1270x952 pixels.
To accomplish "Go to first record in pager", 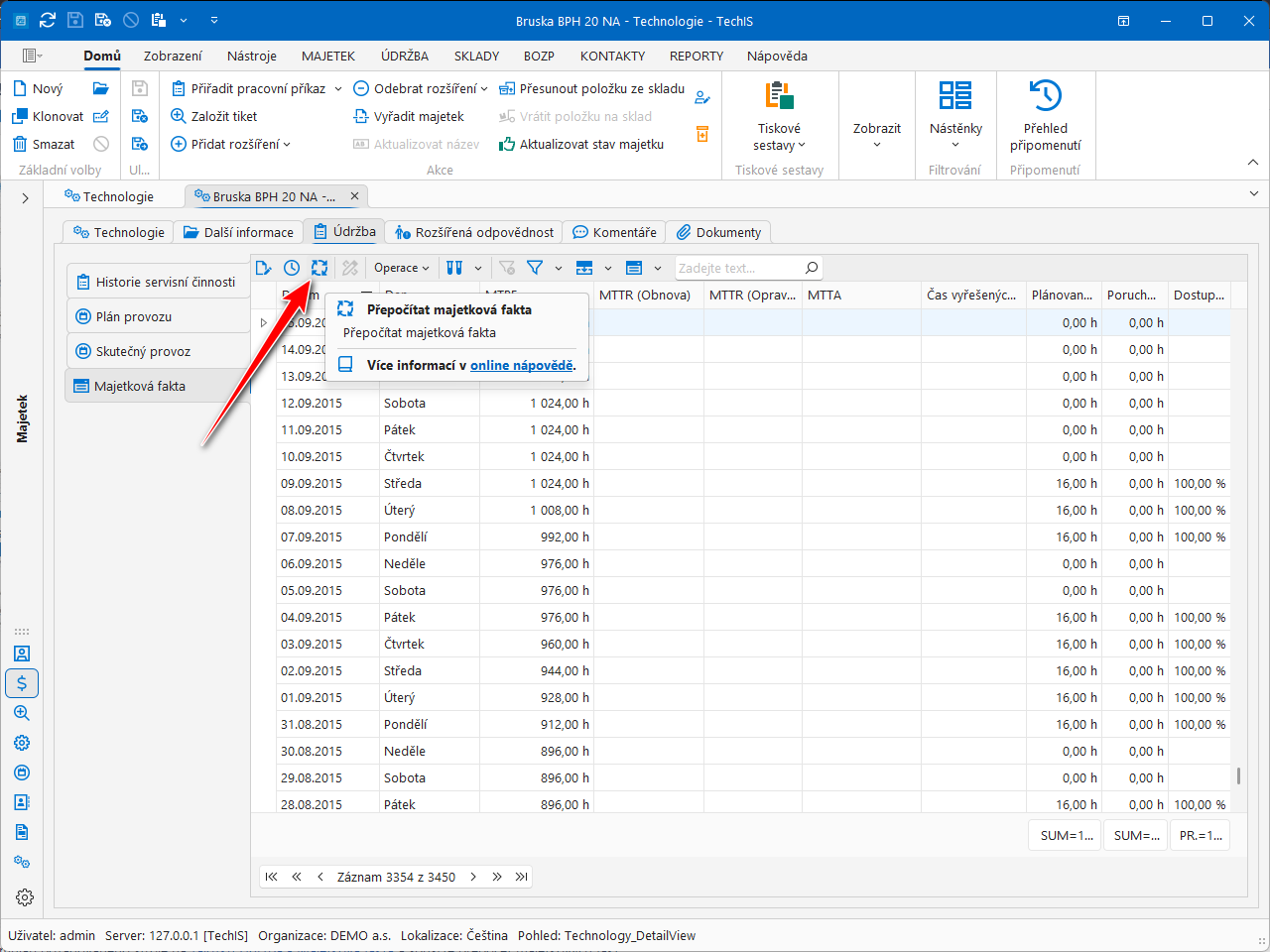I will click(271, 877).
